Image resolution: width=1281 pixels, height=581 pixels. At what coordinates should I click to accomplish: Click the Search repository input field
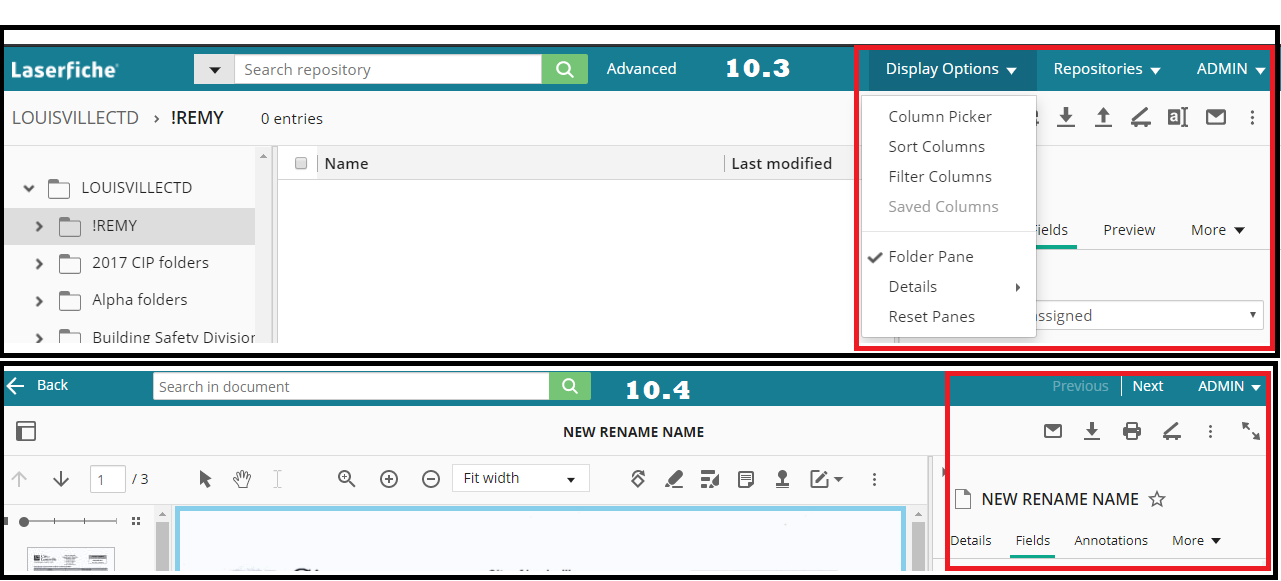tap(388, 69)
